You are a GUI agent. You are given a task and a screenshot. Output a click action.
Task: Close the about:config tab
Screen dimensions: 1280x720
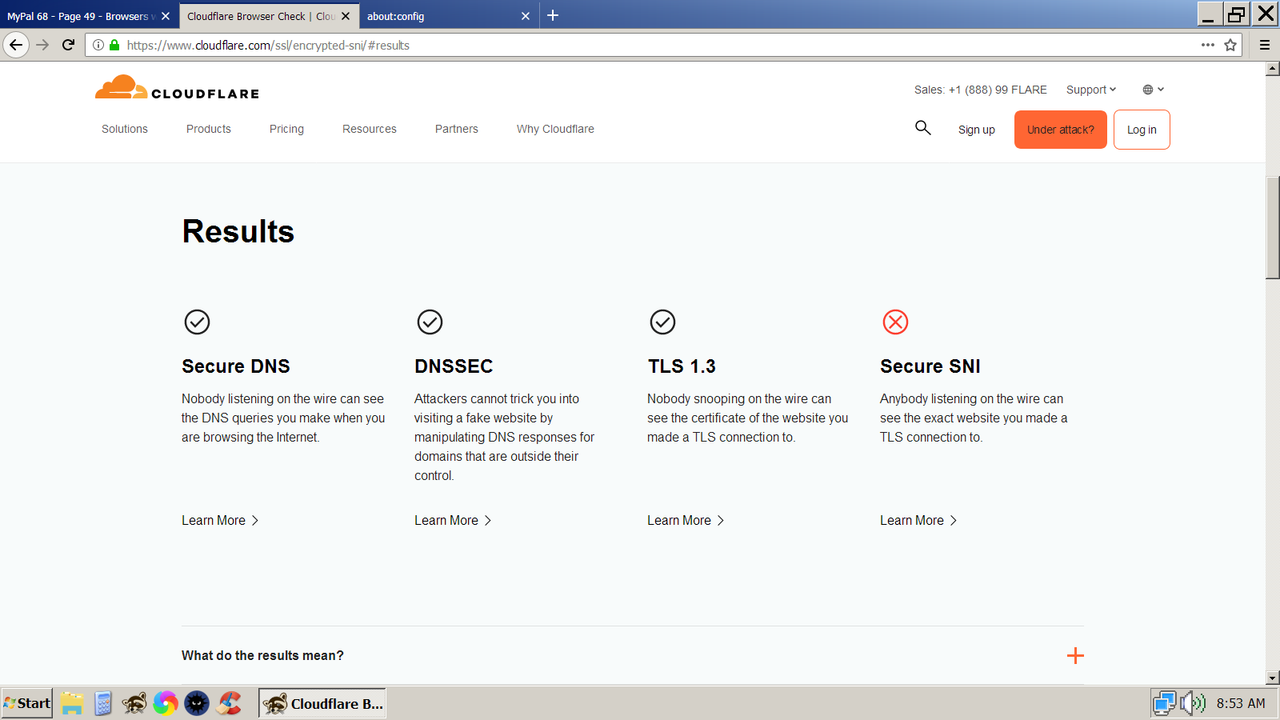click(526, 16)
